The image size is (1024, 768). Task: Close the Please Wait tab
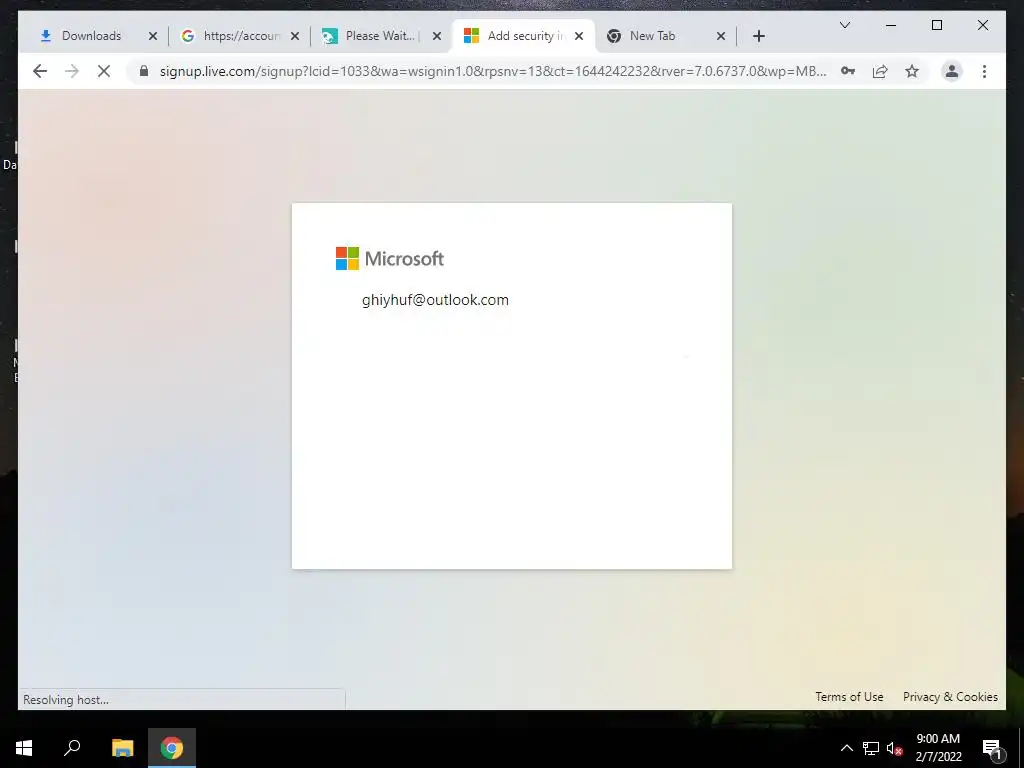[437, 36]
